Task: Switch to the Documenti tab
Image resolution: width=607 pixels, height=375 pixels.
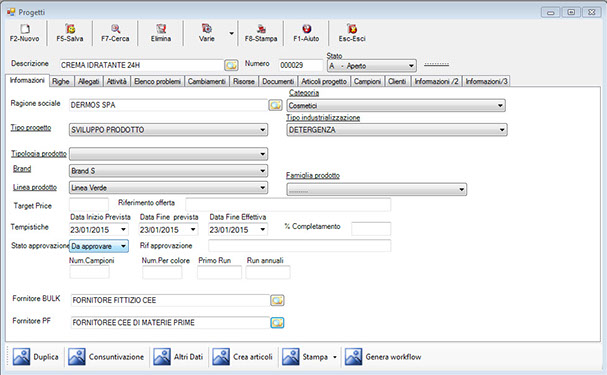Action: pos(278,81)
